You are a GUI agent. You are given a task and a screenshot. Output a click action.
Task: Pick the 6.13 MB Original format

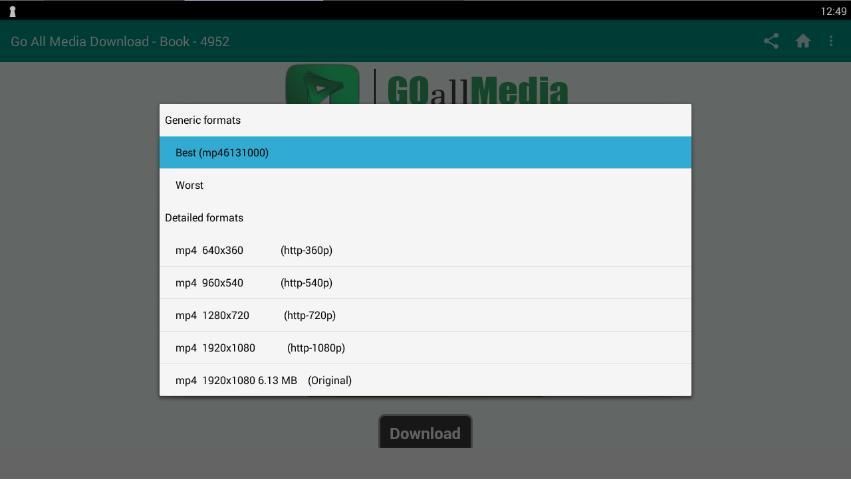coord(425,380)
